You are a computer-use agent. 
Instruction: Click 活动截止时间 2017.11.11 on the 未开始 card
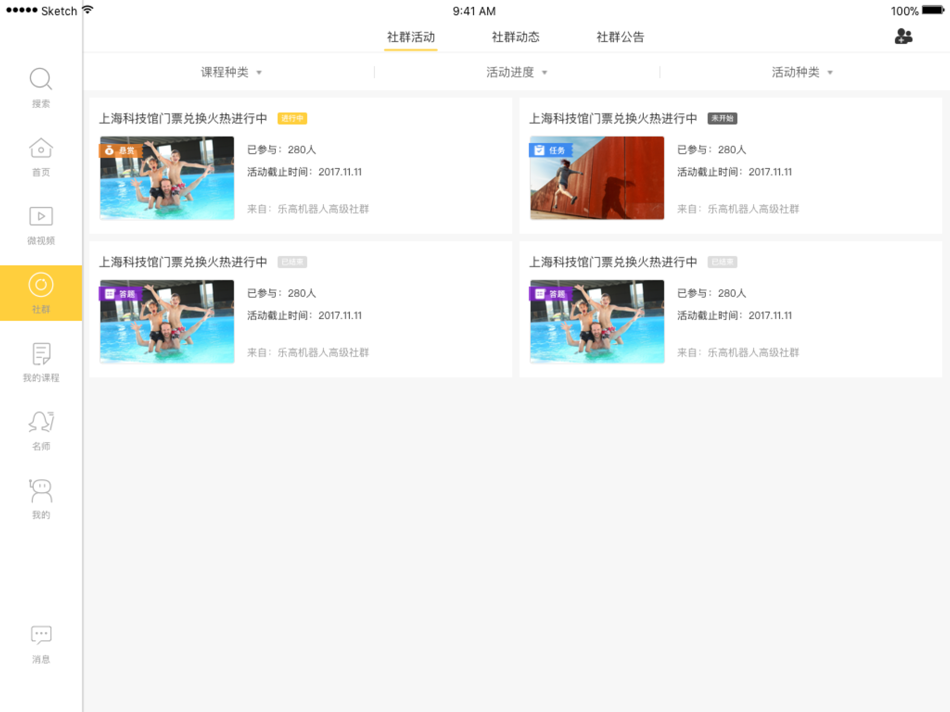pos(734,172)
